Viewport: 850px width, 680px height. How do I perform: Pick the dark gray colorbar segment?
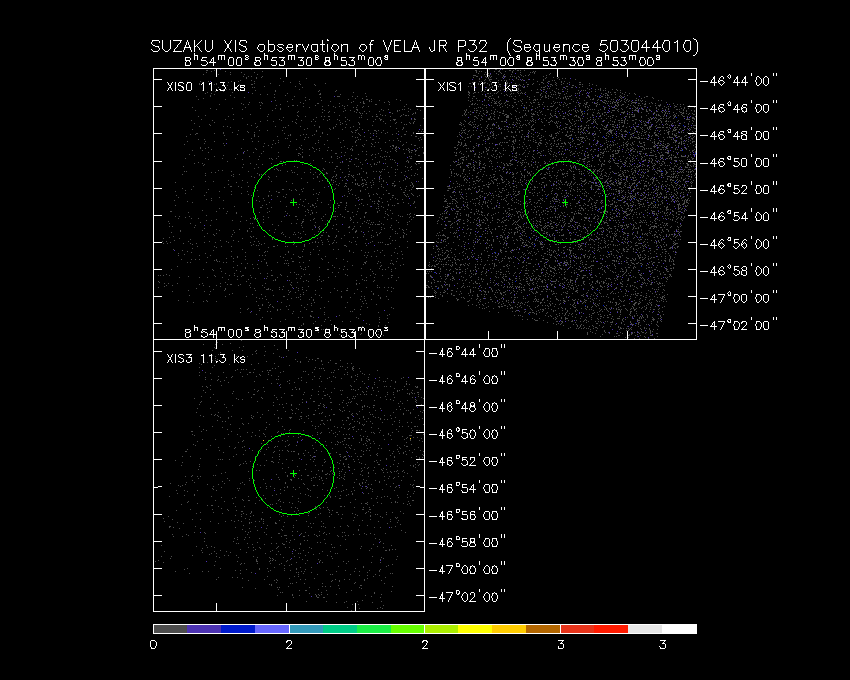170,629
